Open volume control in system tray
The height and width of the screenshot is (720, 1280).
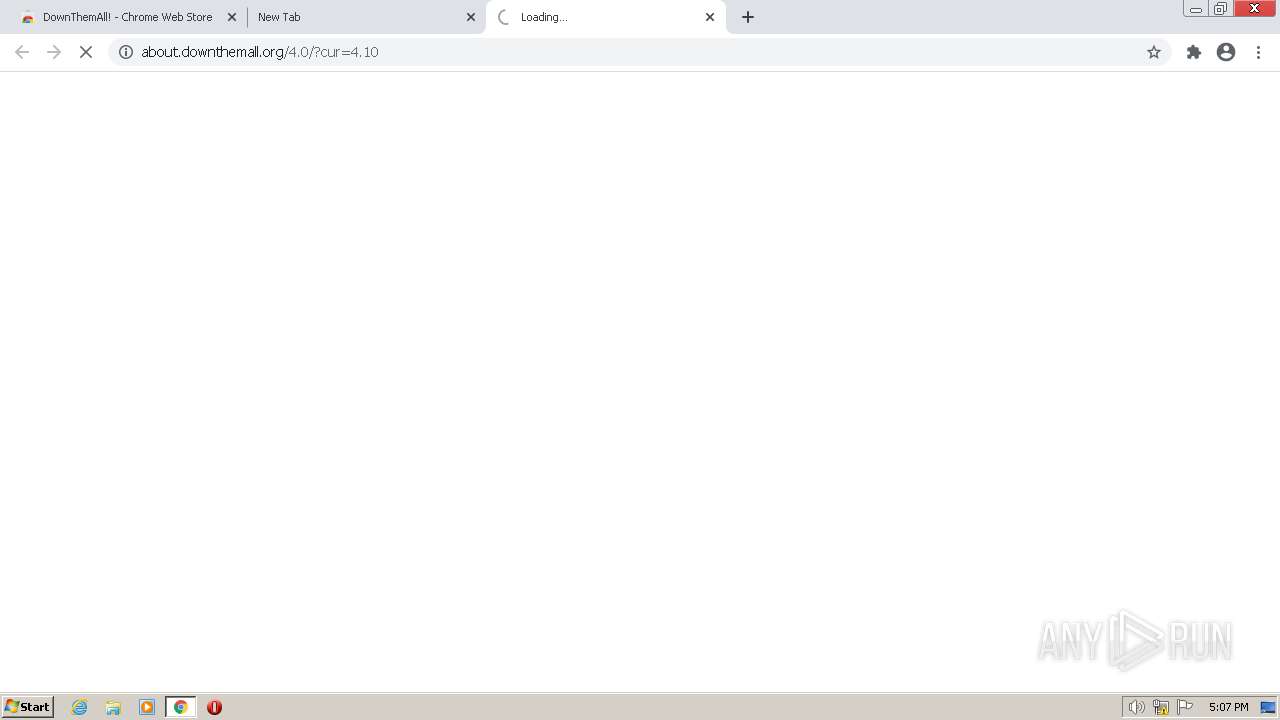(x=1136, y=707)
